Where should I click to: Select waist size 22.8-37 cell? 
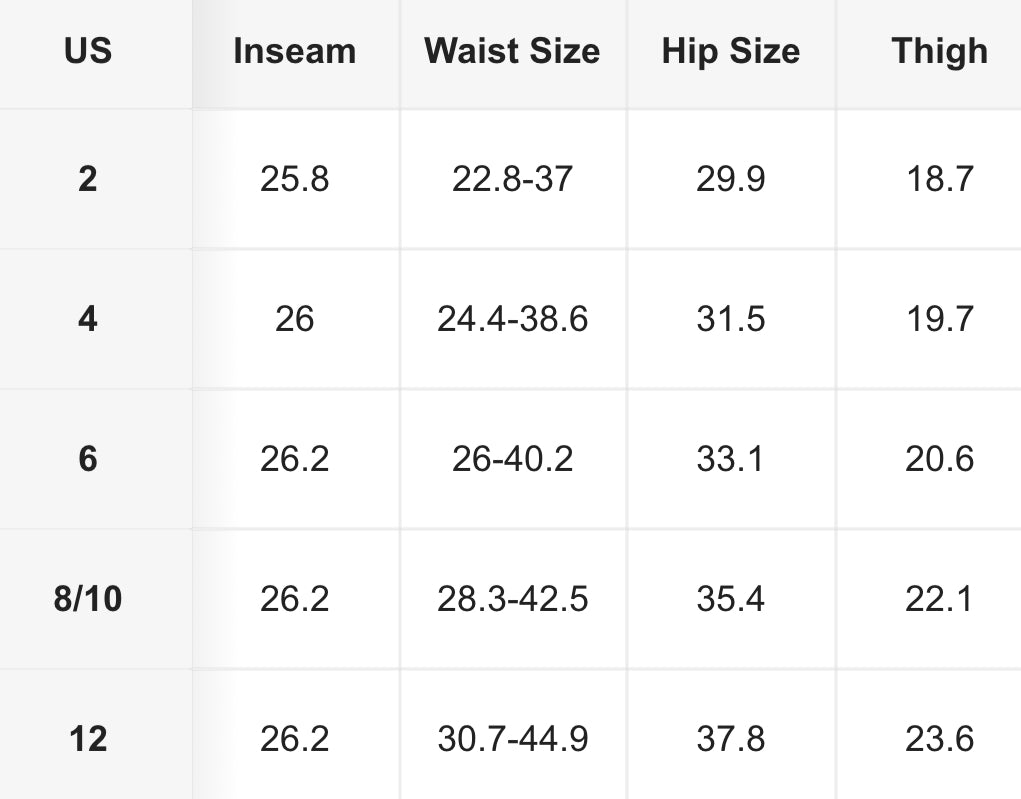click(x=512, y=179)
